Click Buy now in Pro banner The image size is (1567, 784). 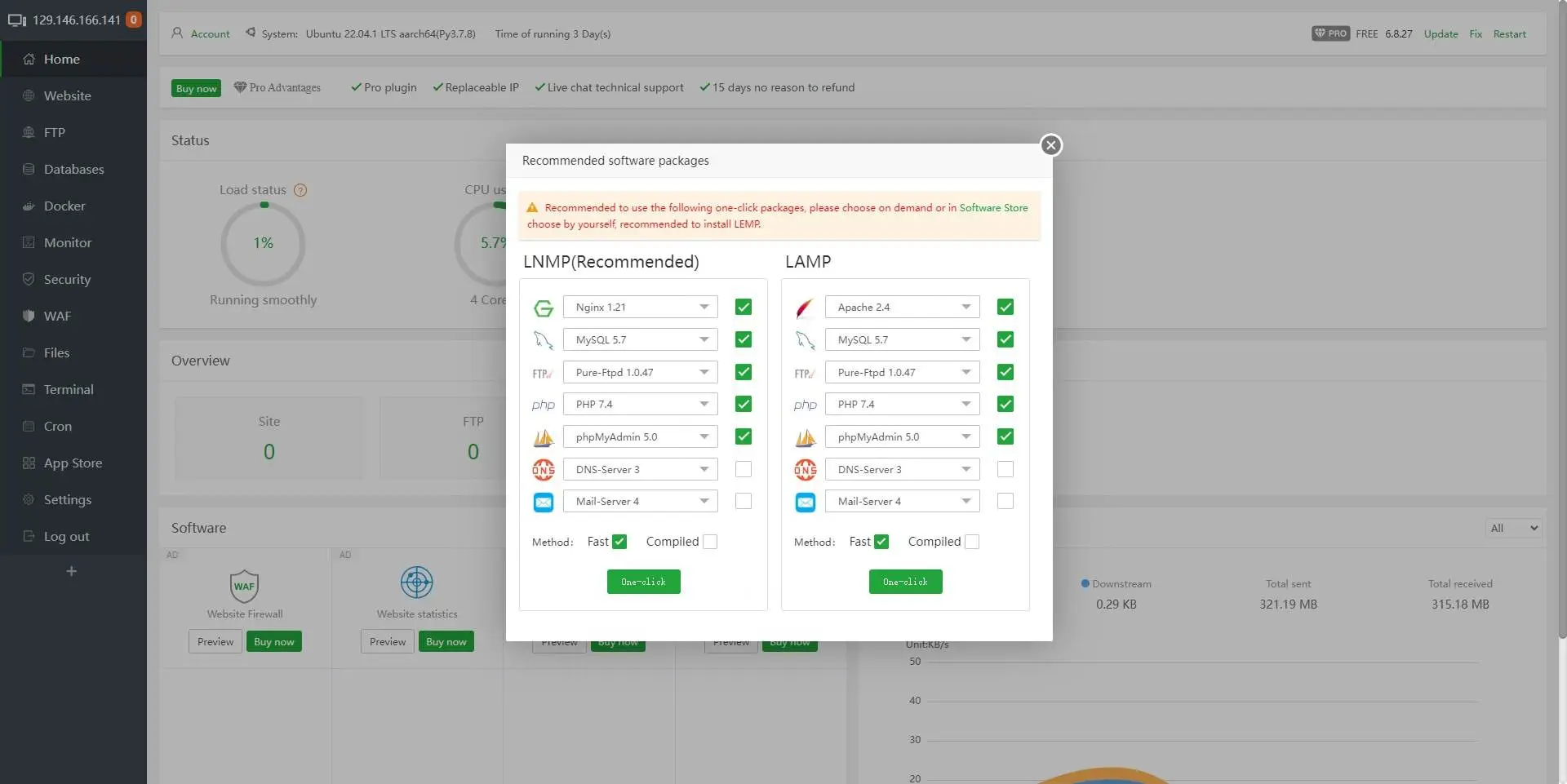(x=196, y=88)
